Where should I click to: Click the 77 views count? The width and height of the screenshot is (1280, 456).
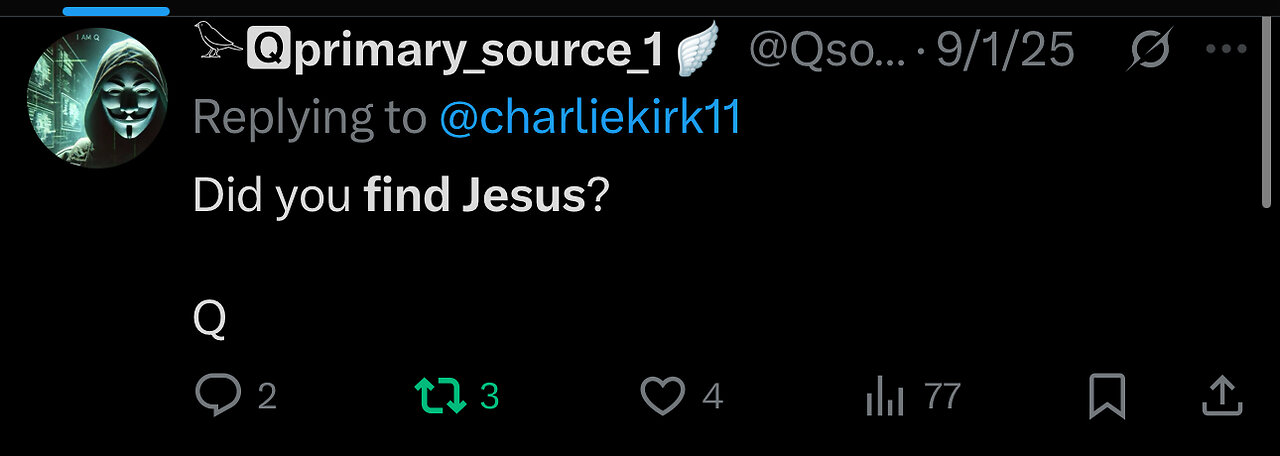[x=943, y=397]
